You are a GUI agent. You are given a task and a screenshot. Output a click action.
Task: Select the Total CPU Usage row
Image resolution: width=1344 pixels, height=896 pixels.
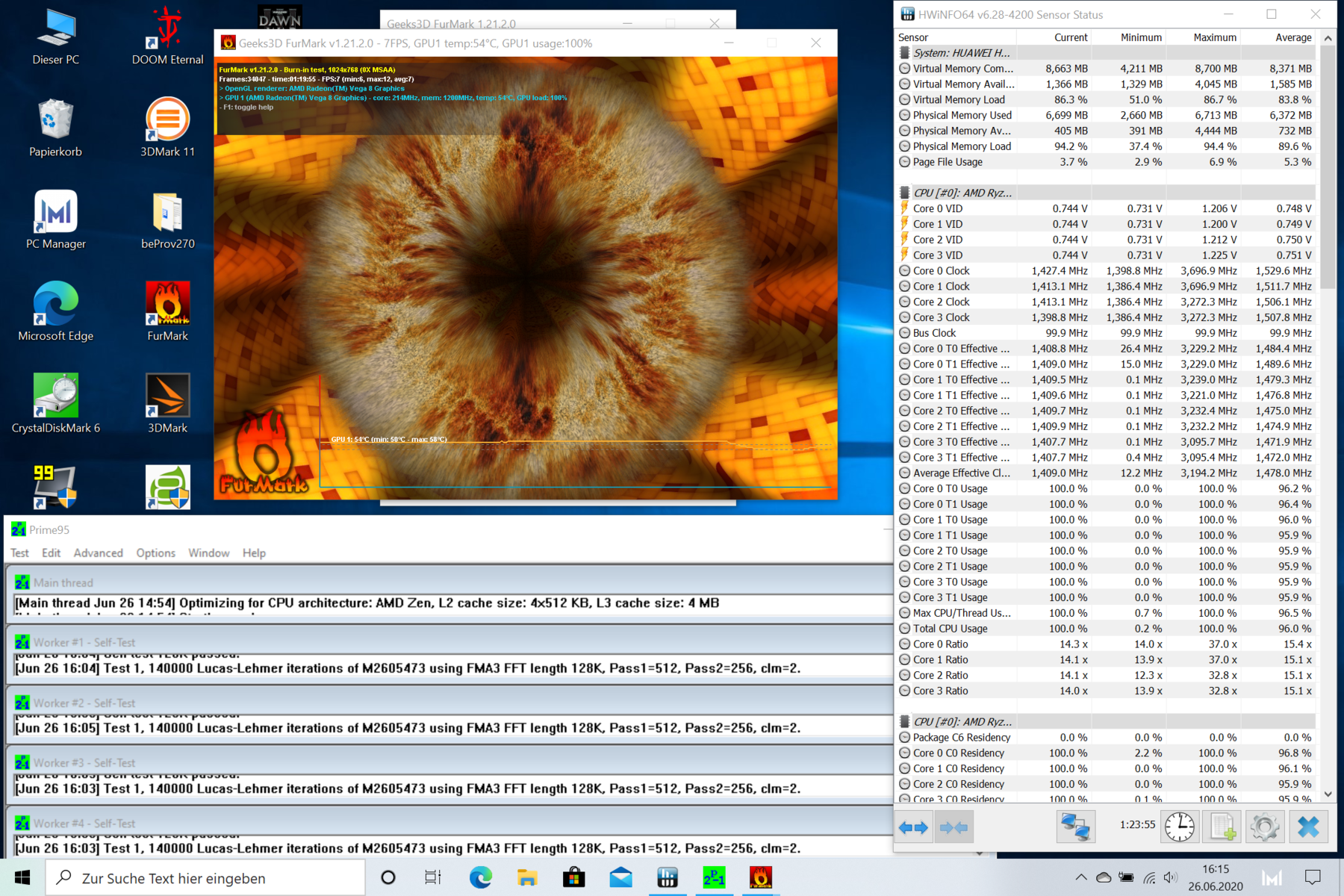pyautogui.click(x=1105, y=628)
